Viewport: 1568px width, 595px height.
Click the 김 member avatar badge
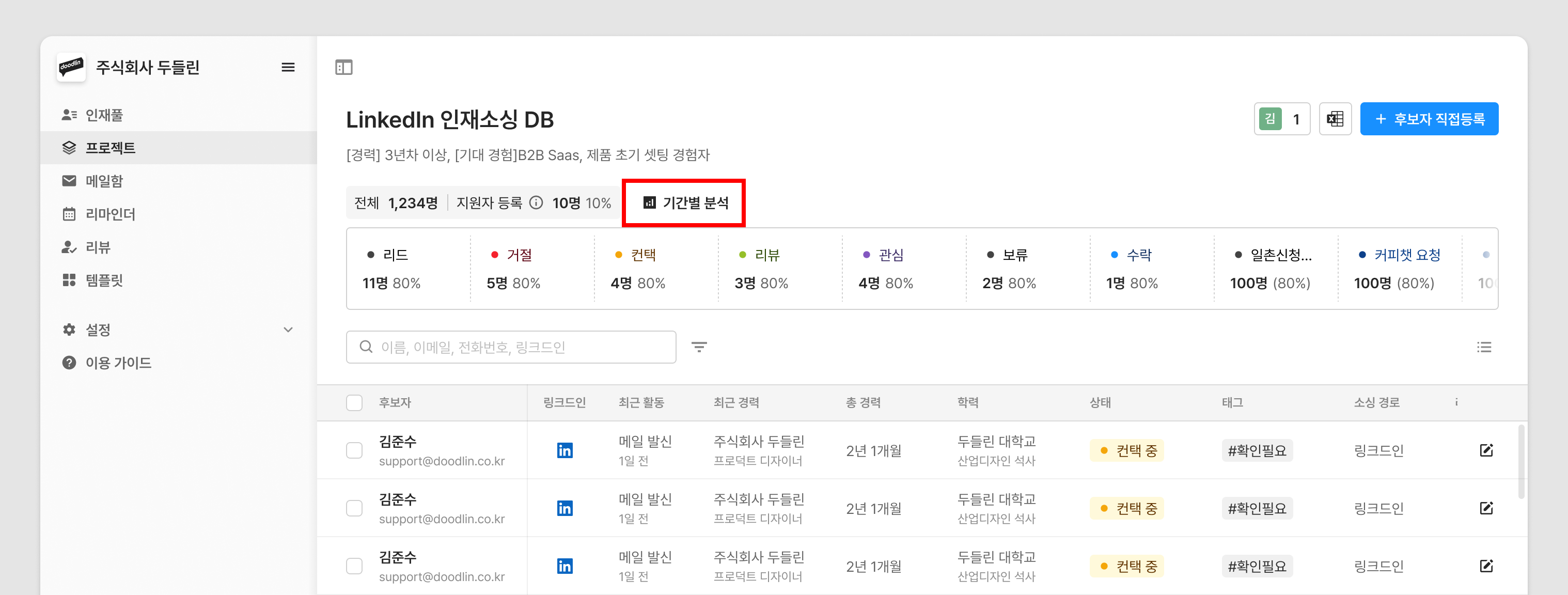point(1269,119)
